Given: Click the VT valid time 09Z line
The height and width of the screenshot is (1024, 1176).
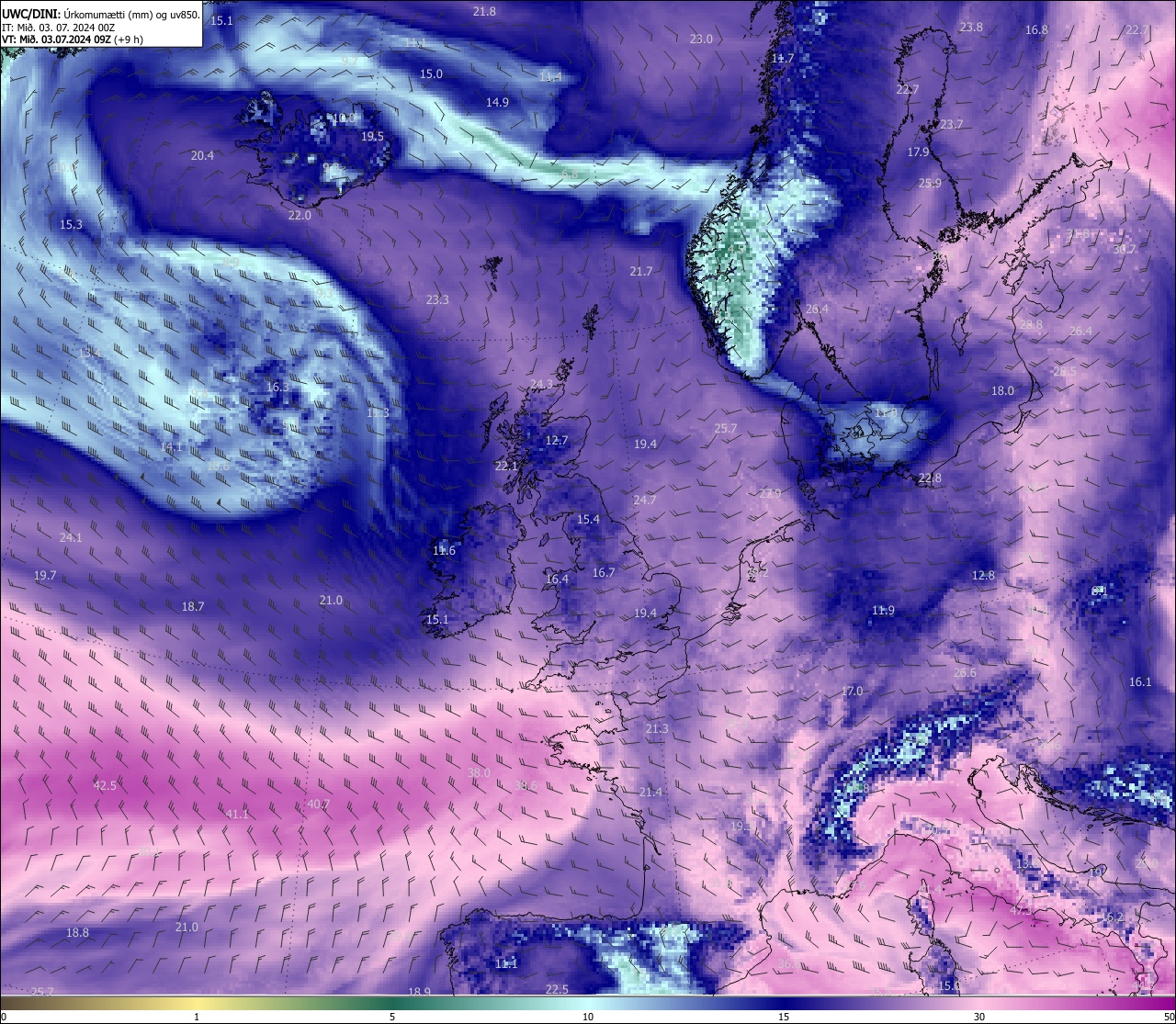Looking at the screenshot, I should coord(73,39).
